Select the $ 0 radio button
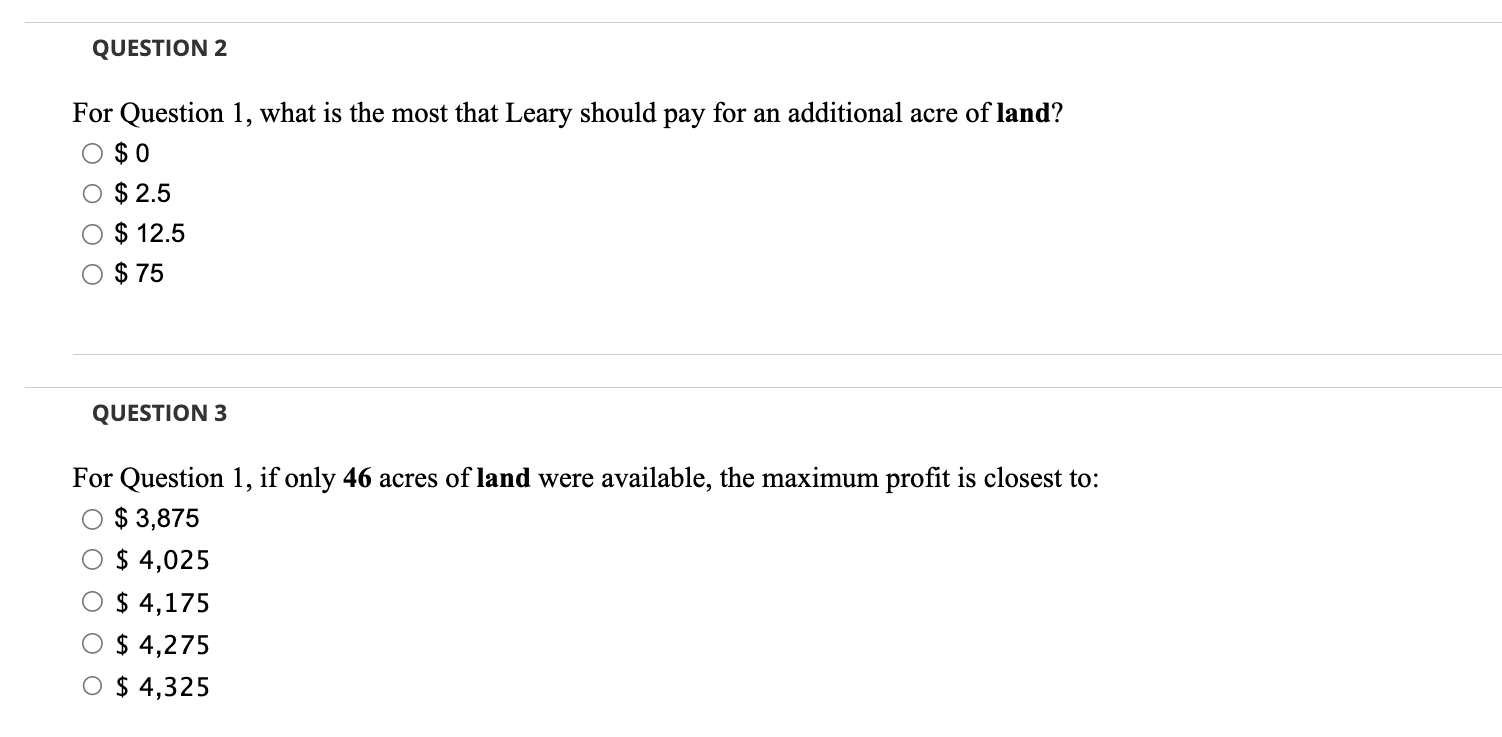This screenshot has width=1502, height=737. click(x=93, y=152)
